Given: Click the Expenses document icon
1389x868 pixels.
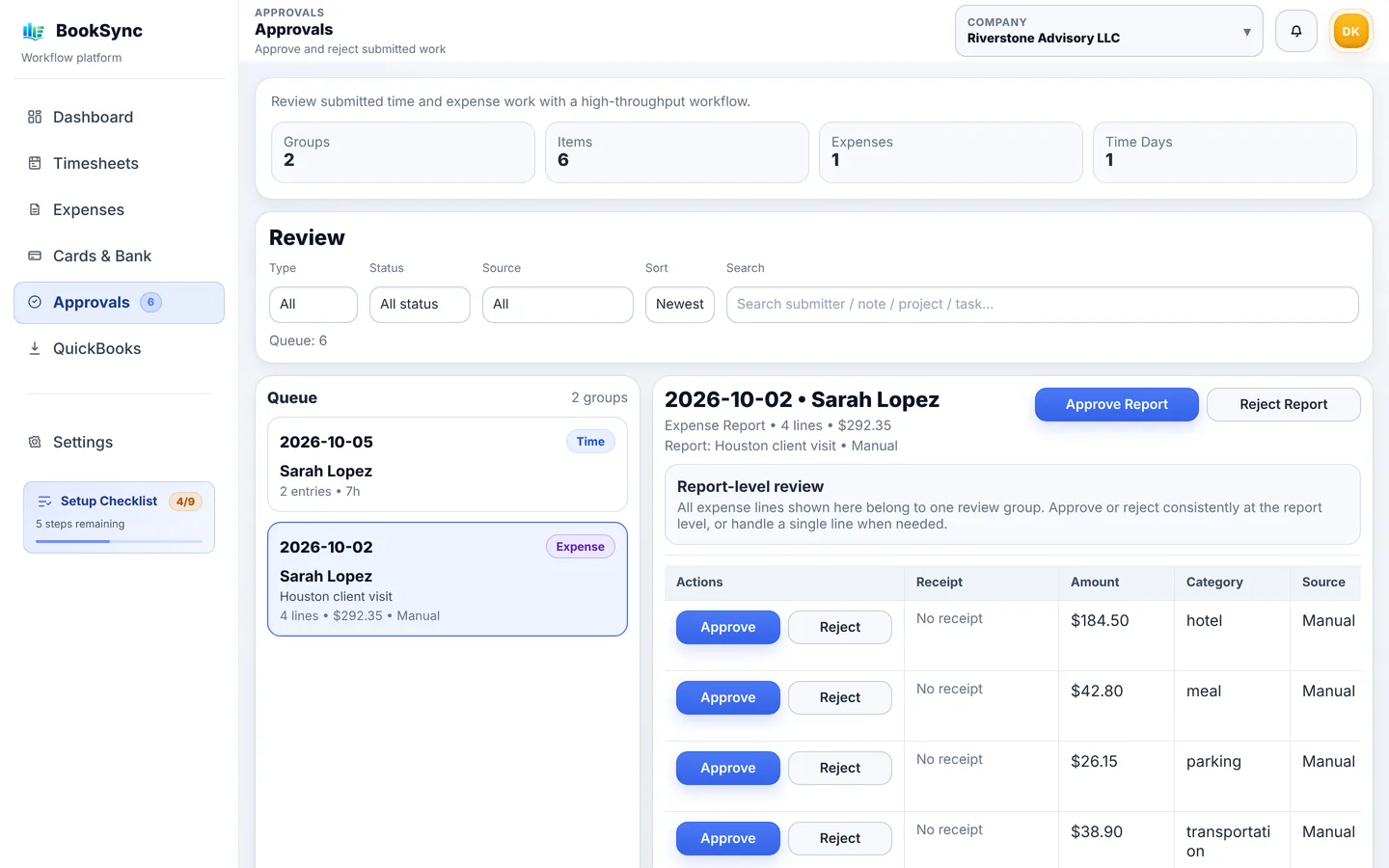Looking at the screenshot, I should (x=35, y=209).
